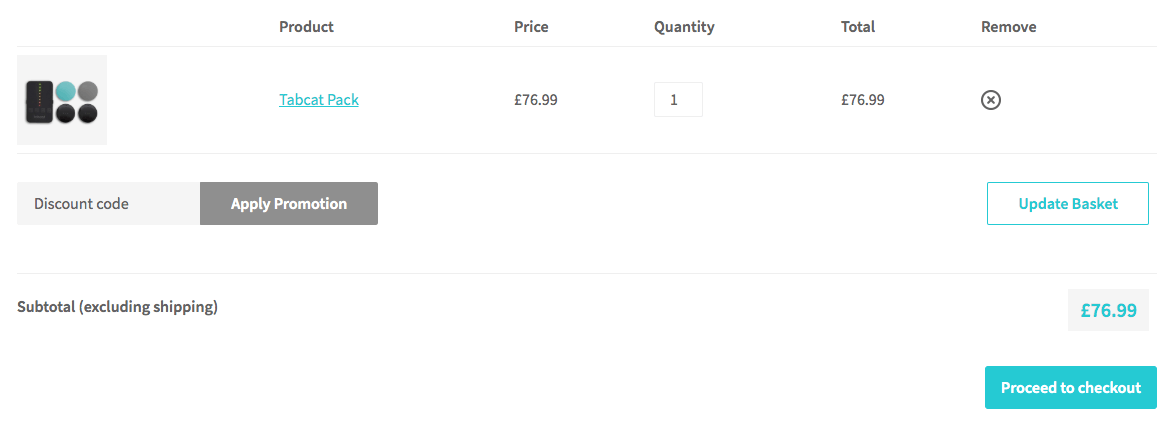
Task: Click the Update Basket button
Action: pyautogui.click(x=1068, y=204)
